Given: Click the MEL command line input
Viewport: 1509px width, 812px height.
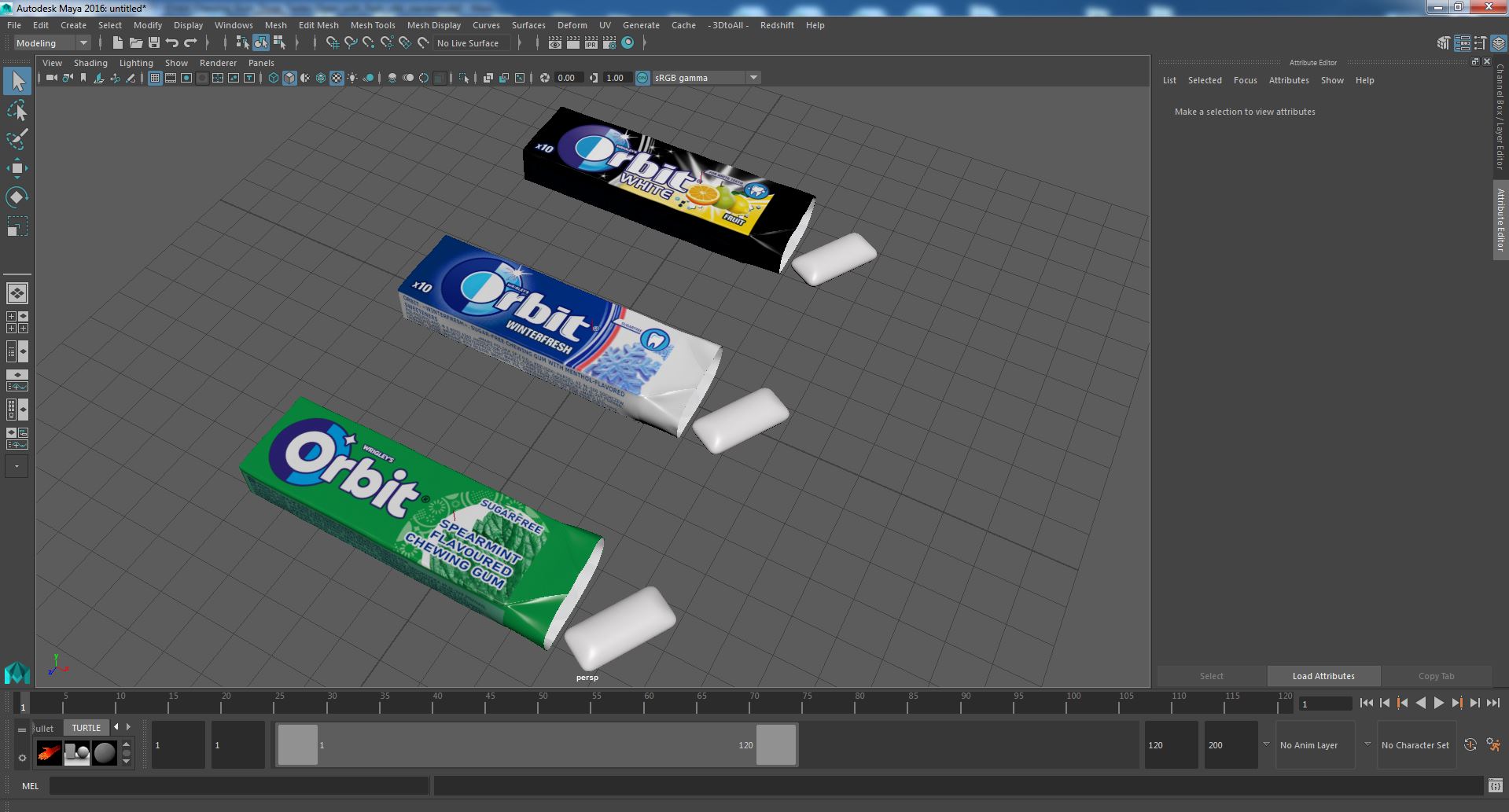Looking at the screenshot, I should coord(239,785).
